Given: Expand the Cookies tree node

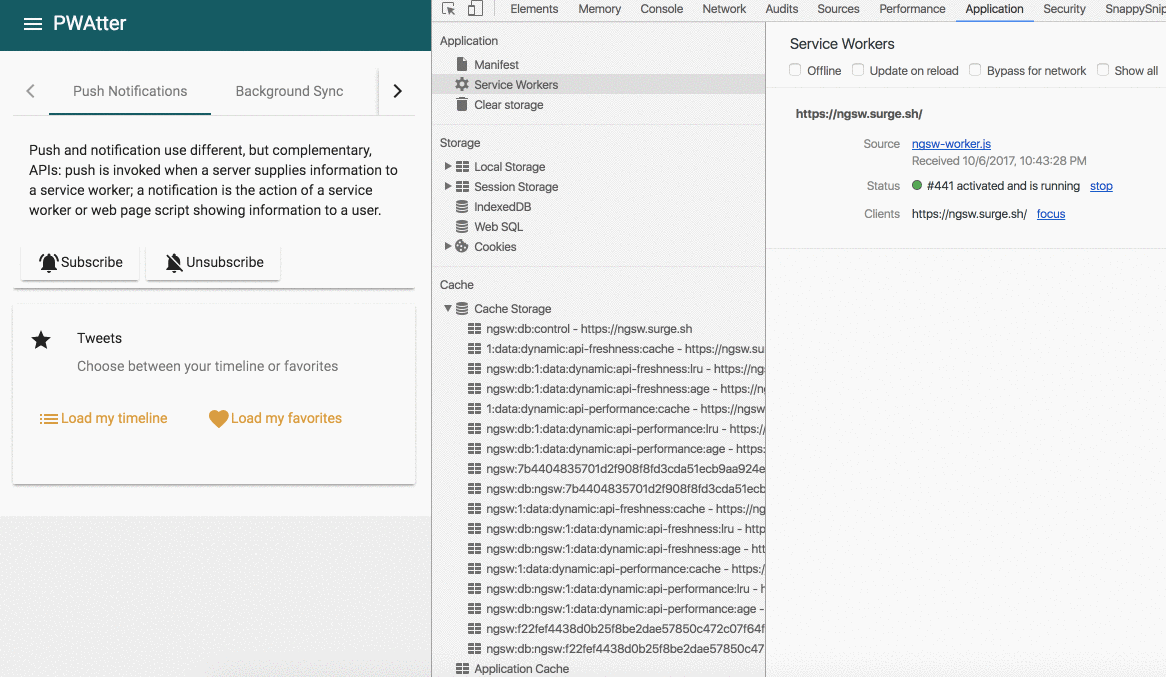Looking at the screenshot, I should [x=448, y=246].
